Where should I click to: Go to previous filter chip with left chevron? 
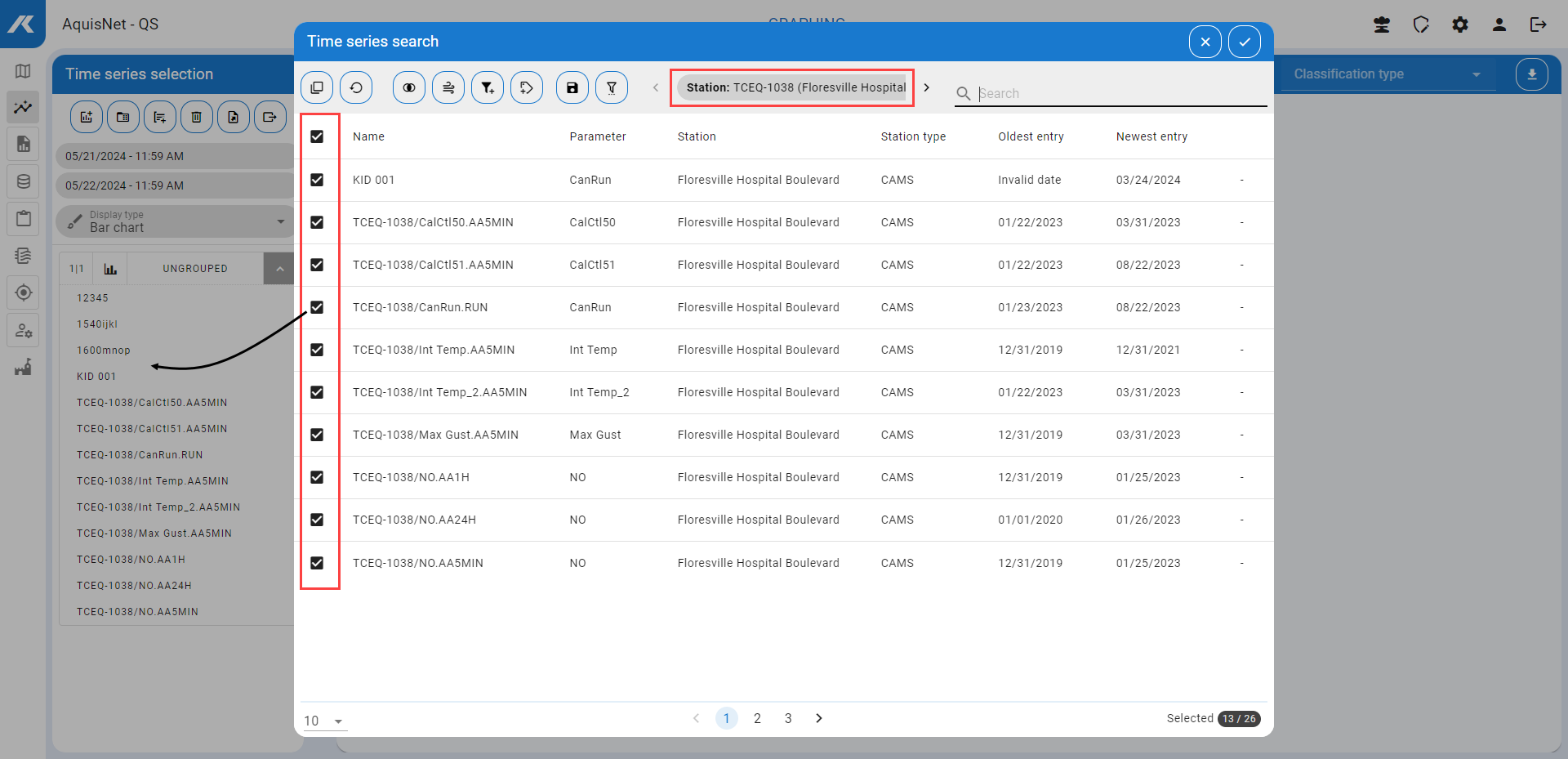655,87
